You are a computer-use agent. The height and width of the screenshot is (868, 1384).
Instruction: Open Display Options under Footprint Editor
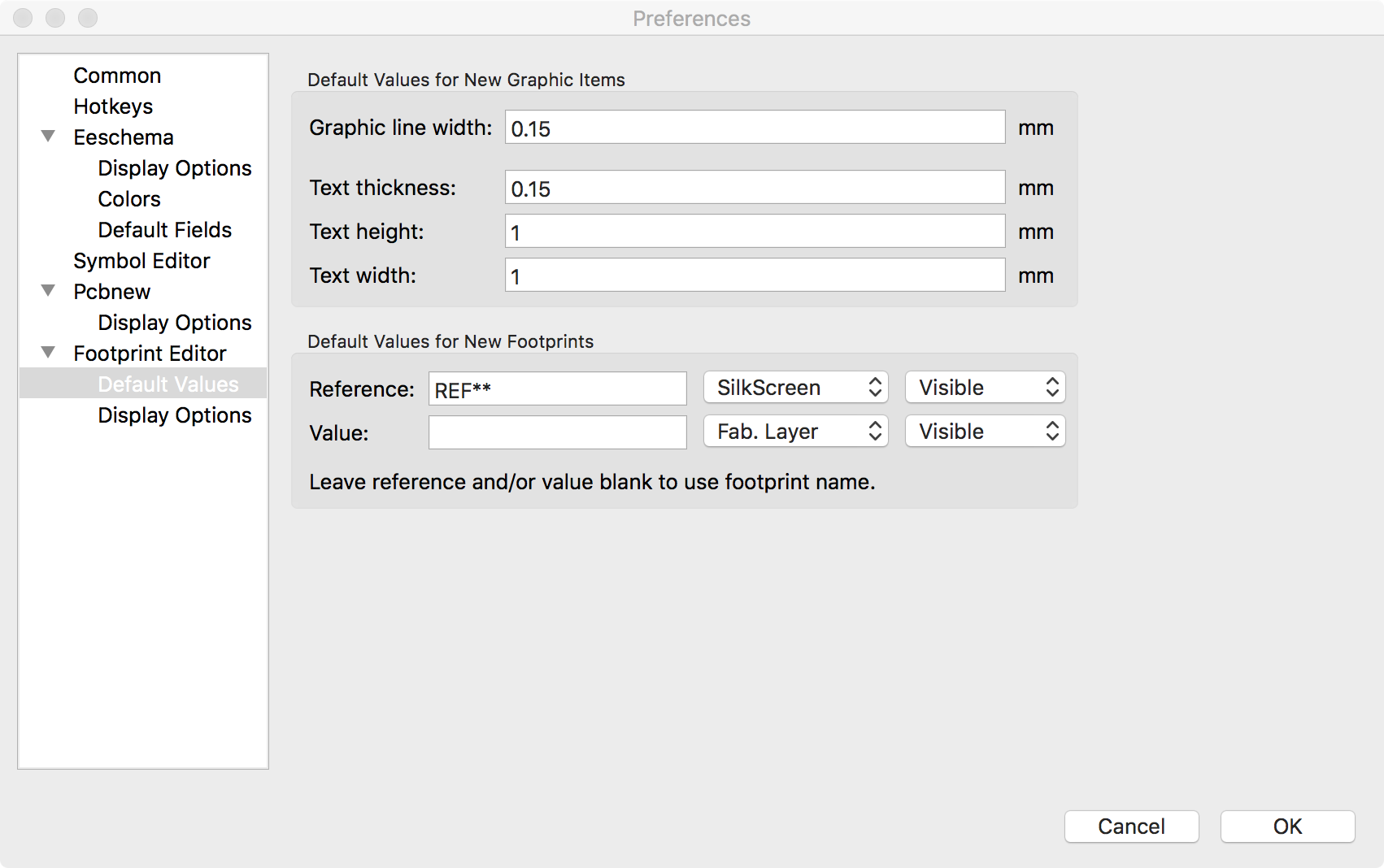(174, 415)
